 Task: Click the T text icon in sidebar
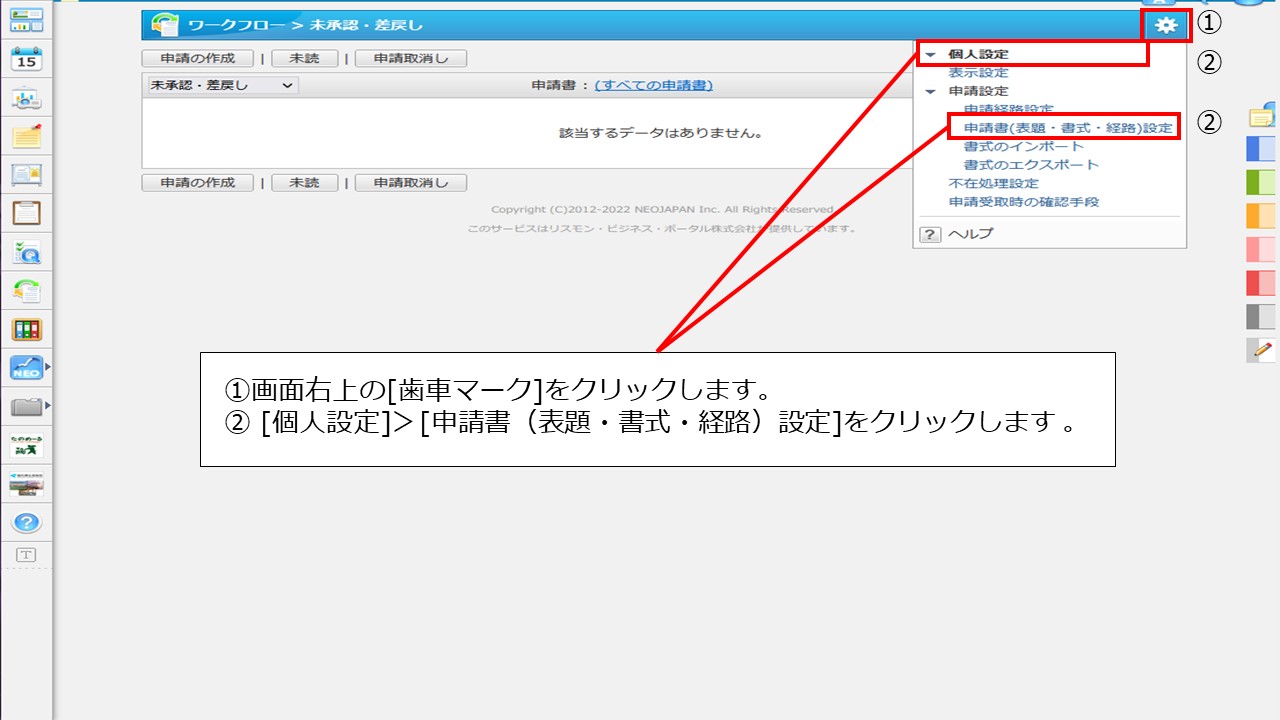click(26, 555)
